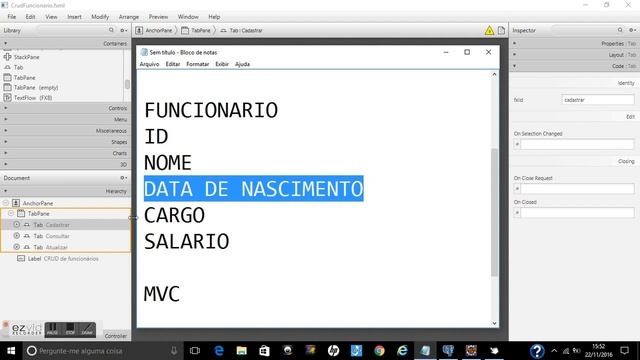
Task: Collapse the Containers library section
Action: pos(65,43)
